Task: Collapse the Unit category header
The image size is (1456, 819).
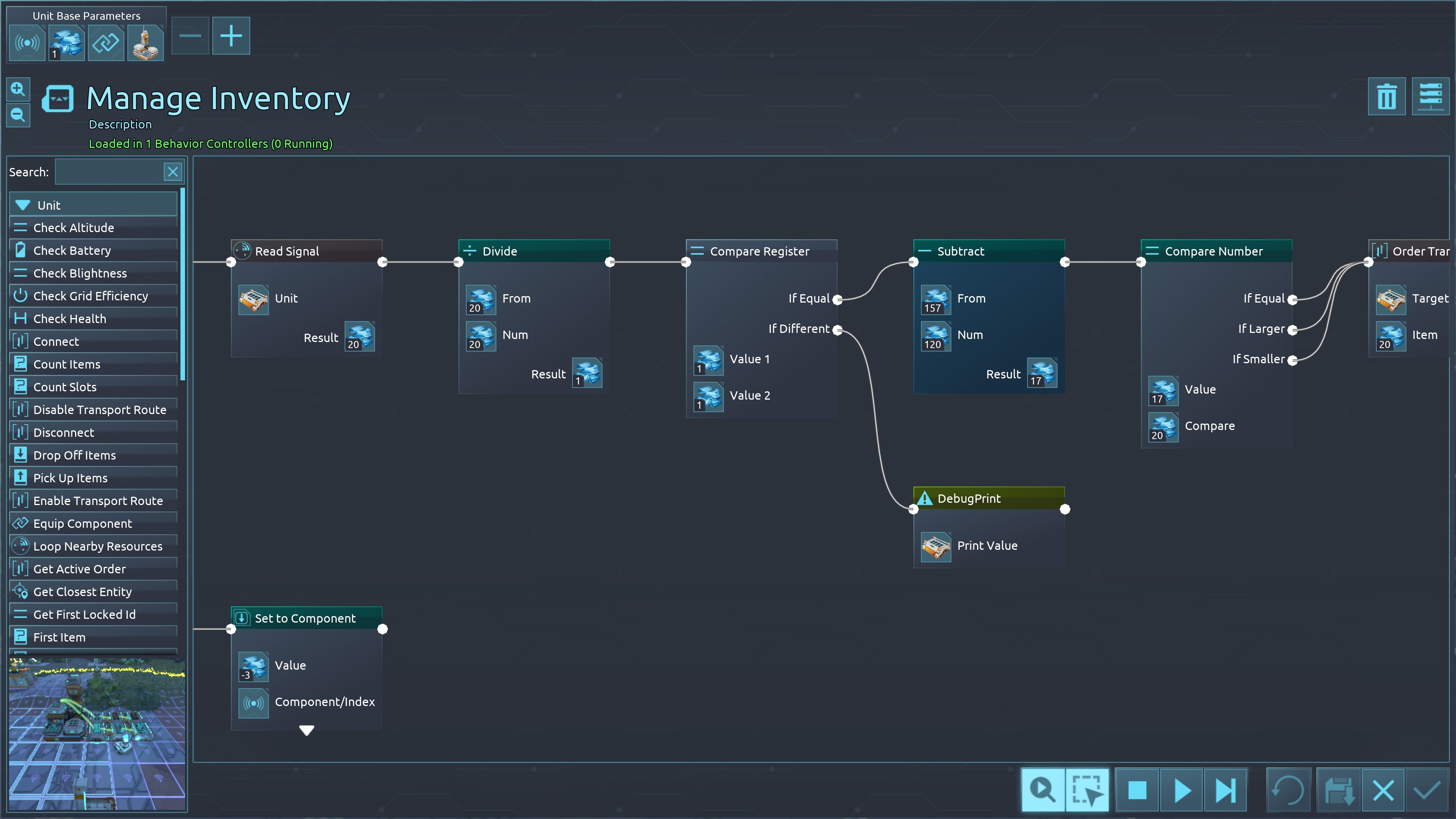Action: pos(93,205)
